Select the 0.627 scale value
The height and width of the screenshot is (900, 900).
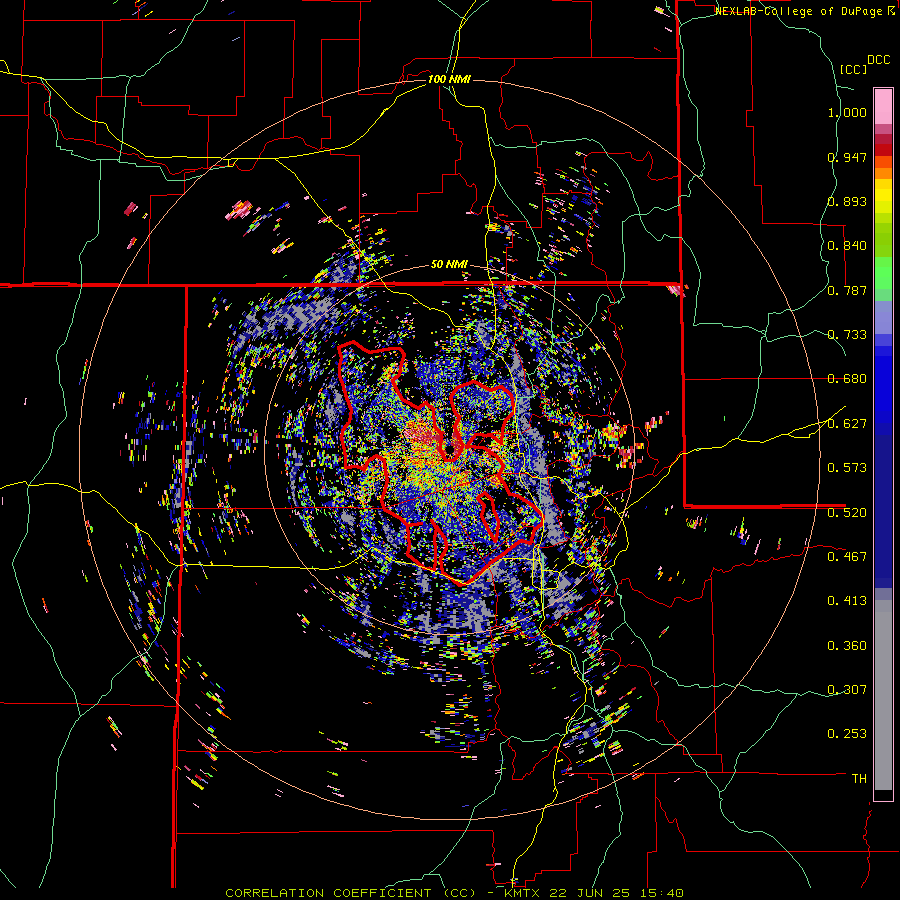click(847, 424)
